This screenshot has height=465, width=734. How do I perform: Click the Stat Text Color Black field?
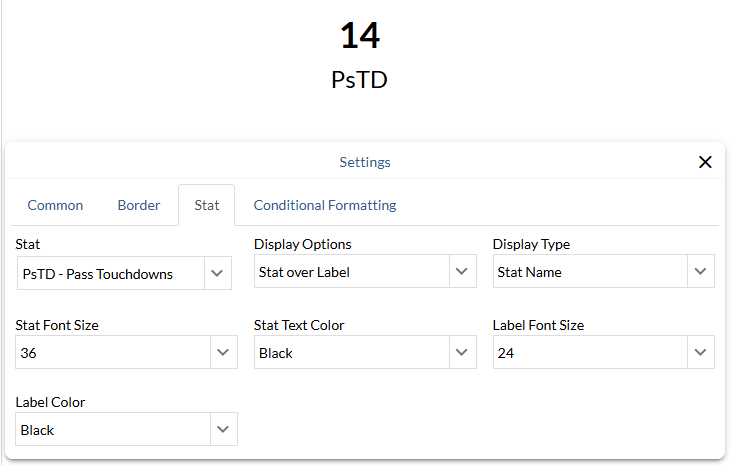click(x=349, y=353)
